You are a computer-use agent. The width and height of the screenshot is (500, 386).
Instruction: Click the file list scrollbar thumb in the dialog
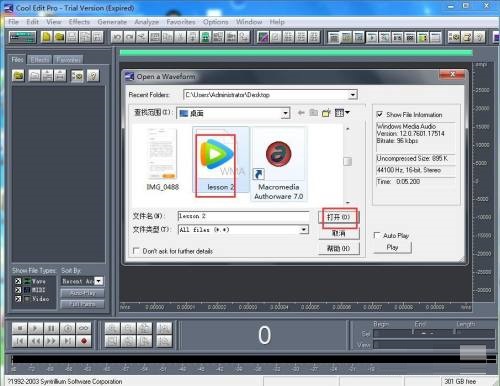coord(348,162)
